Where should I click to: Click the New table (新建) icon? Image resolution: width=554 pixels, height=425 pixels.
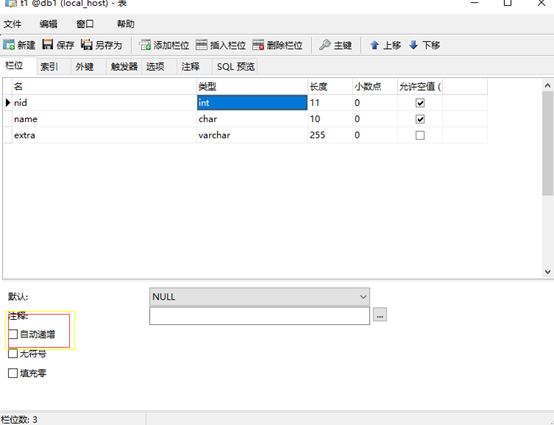pyautogui.click(x=9, y=45)
